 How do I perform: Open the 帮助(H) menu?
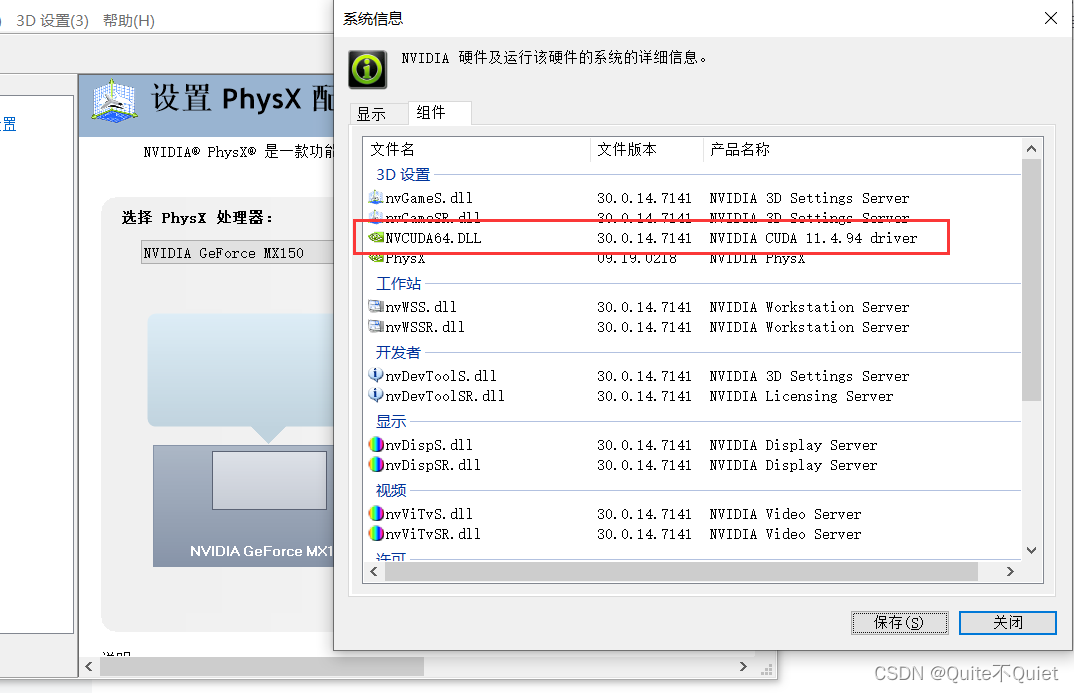(x=129, y=21)
